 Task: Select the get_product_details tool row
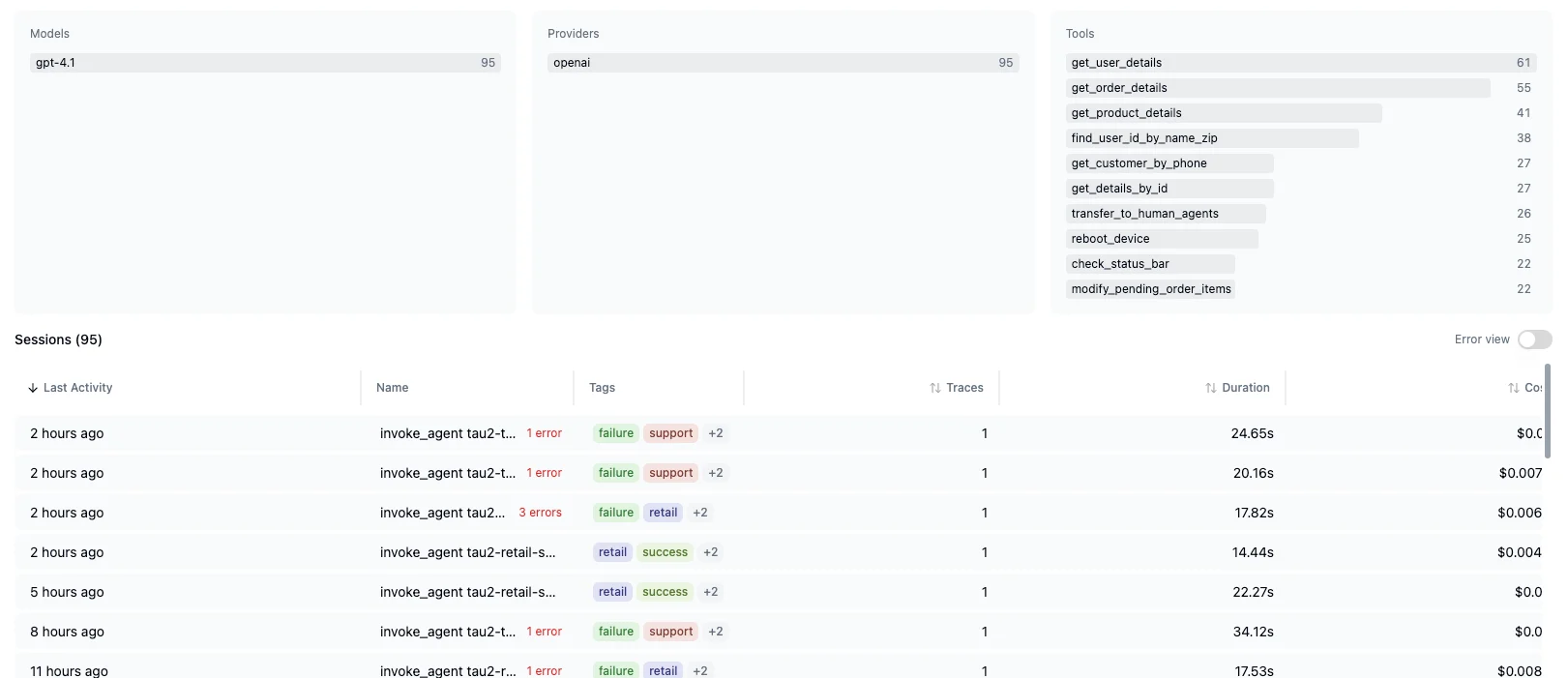[1301, 113]
